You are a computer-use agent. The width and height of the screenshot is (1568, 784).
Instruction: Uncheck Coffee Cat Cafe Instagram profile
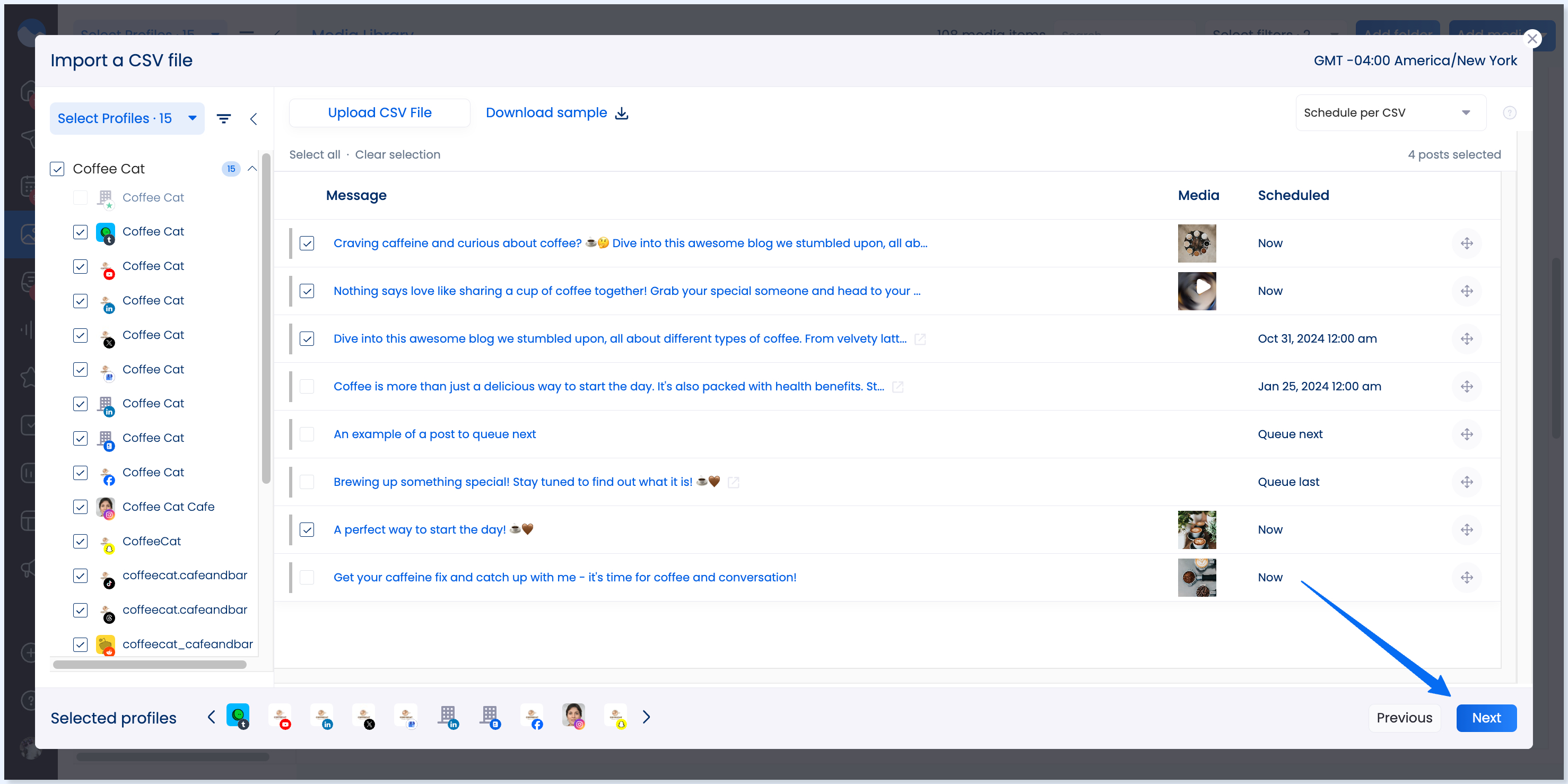(80, 507)
